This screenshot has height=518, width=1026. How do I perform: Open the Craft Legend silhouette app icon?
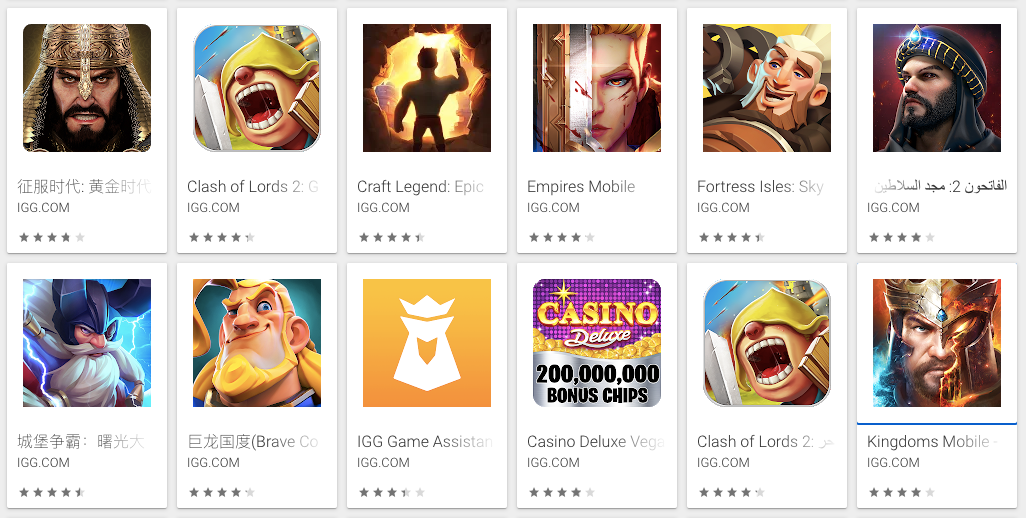tap(427, 88)
